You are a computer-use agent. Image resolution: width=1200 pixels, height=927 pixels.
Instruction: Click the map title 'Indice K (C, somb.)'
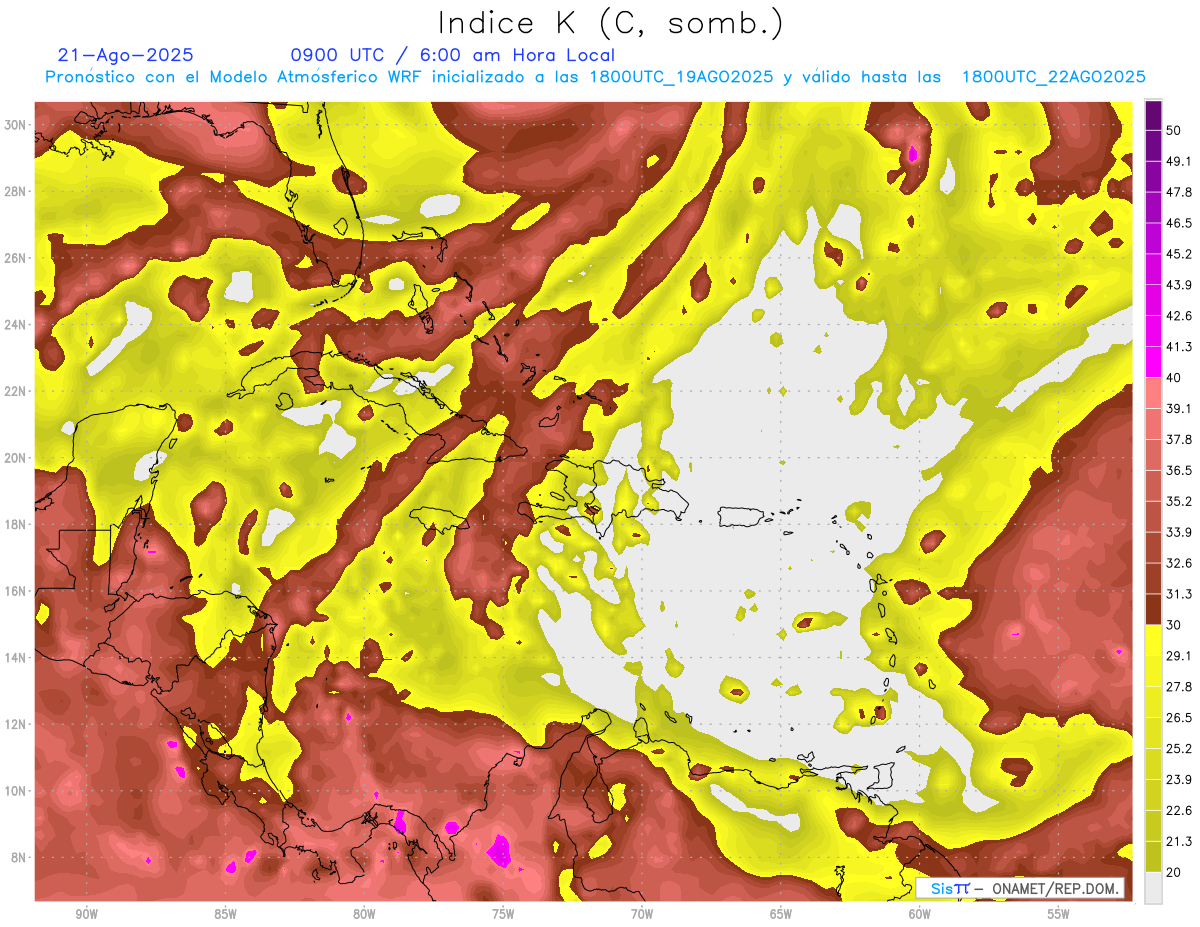610,24
